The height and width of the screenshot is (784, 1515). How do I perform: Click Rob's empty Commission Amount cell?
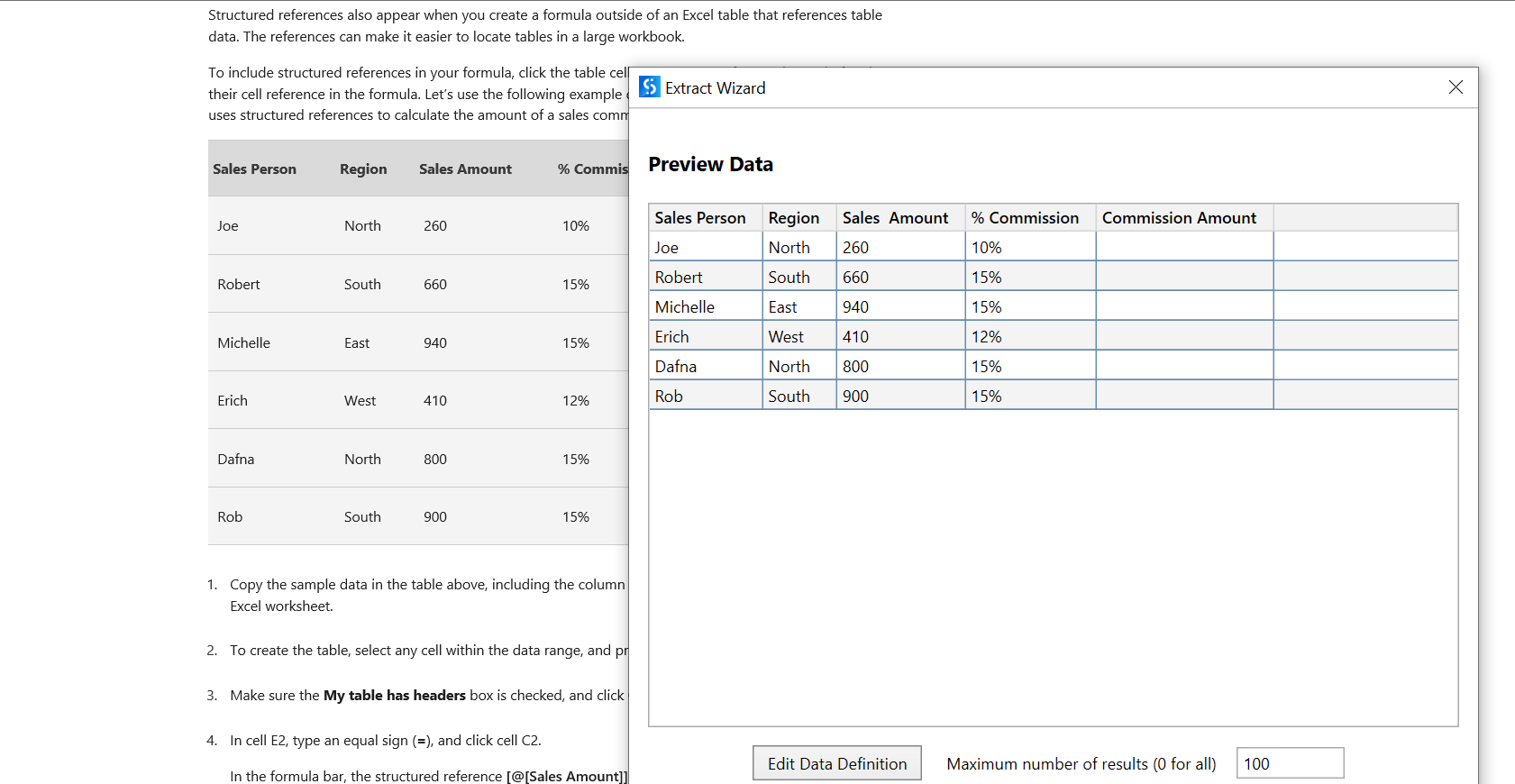(x=1184, y=397)
